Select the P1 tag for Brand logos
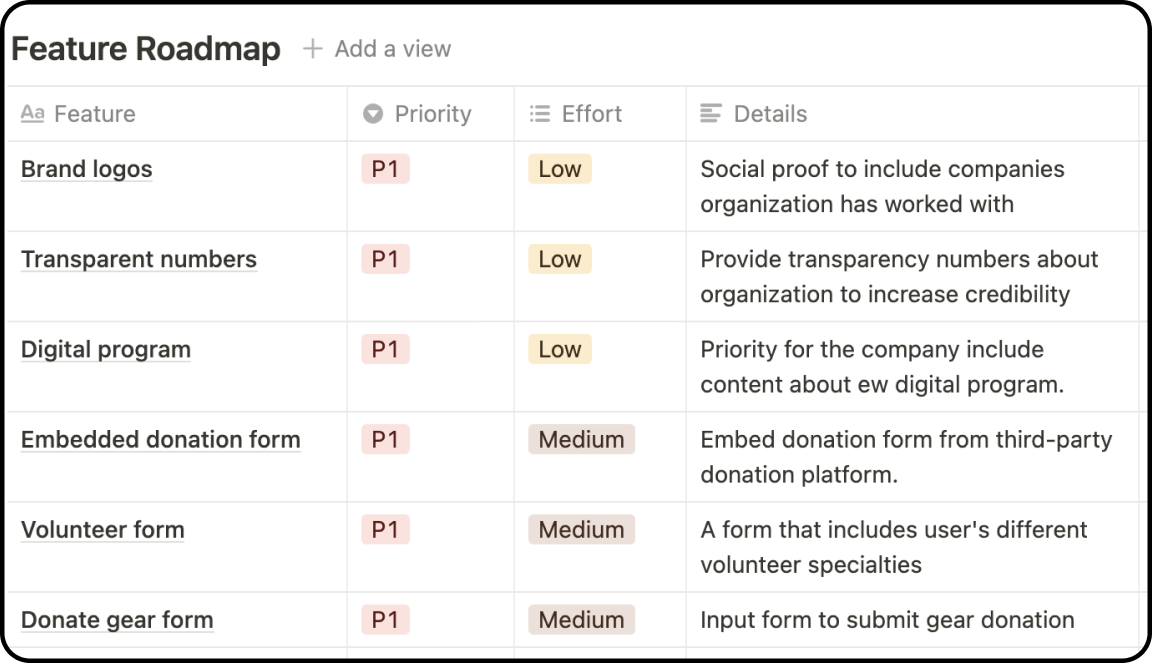This screenshot has width=1152, height=664. click(385, 169)
